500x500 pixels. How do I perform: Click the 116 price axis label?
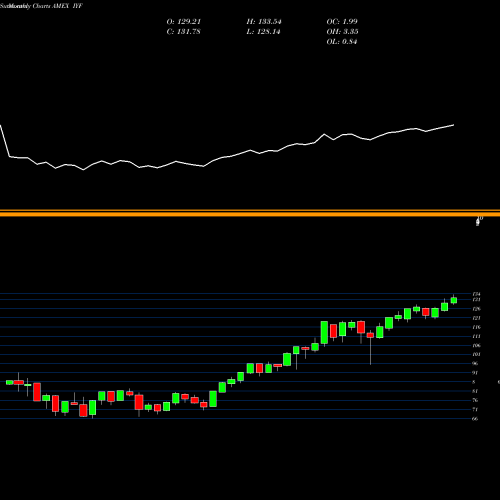476,327
